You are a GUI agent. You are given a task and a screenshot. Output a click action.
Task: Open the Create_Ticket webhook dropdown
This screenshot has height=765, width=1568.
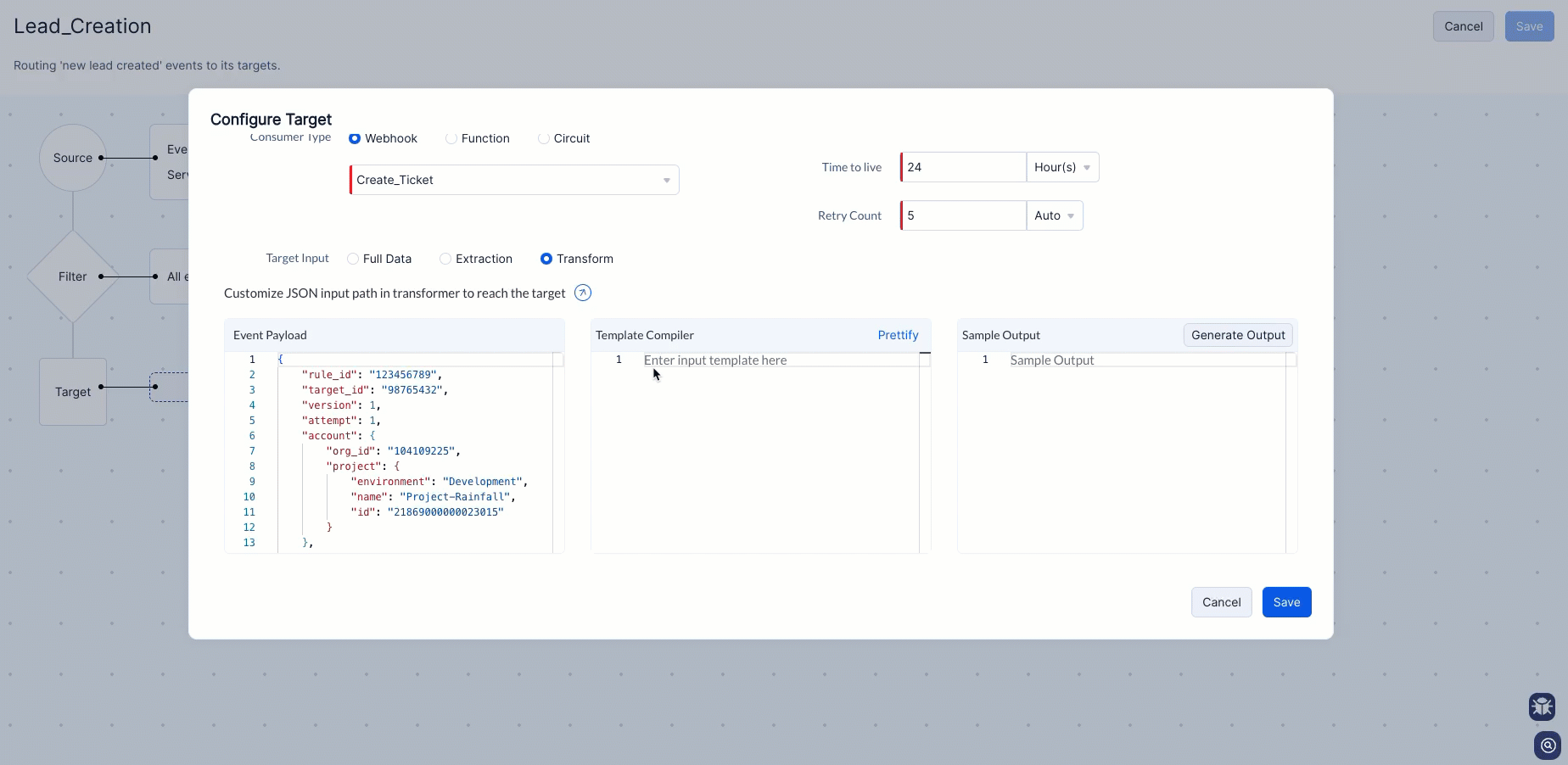pyautogui.click(x=514, y=180)
